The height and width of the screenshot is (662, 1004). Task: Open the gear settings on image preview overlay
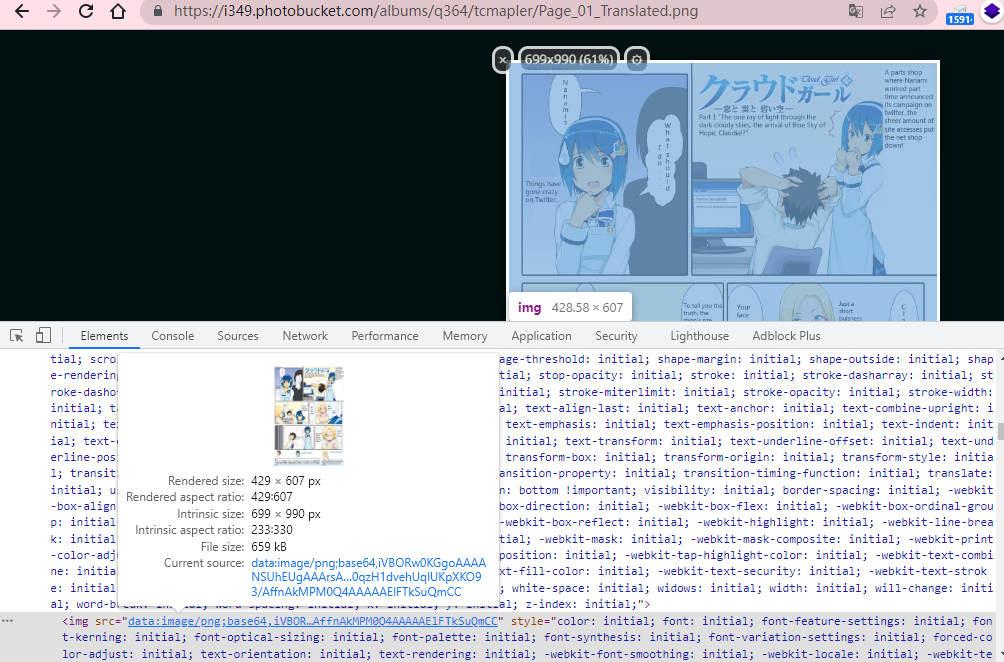point(636,60)
